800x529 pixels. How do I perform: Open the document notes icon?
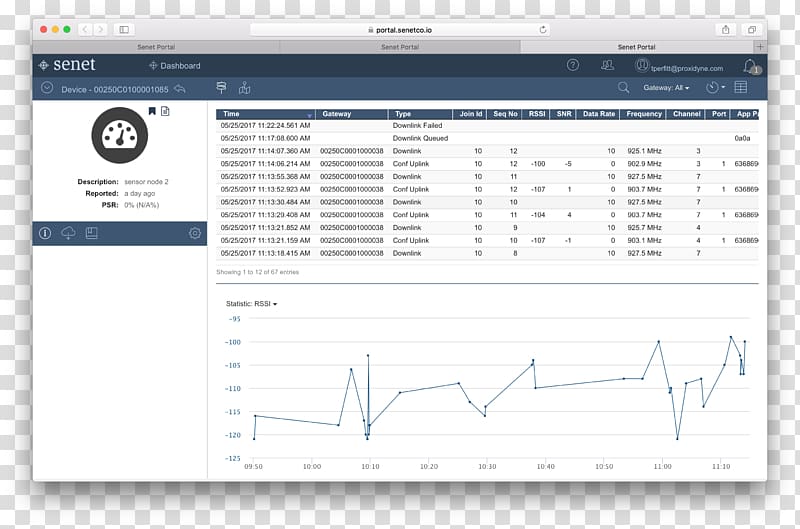click(x=165, y=111)
